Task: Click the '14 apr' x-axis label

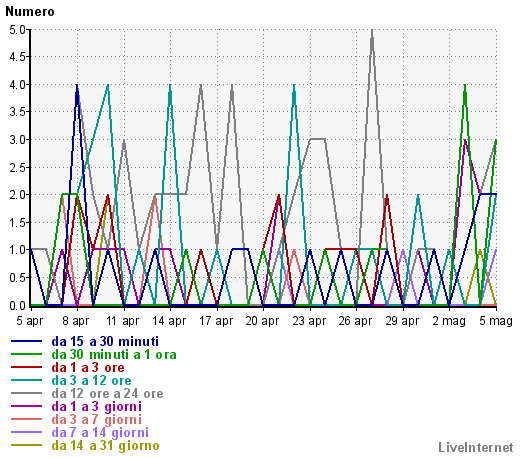Action: (169, 321)
